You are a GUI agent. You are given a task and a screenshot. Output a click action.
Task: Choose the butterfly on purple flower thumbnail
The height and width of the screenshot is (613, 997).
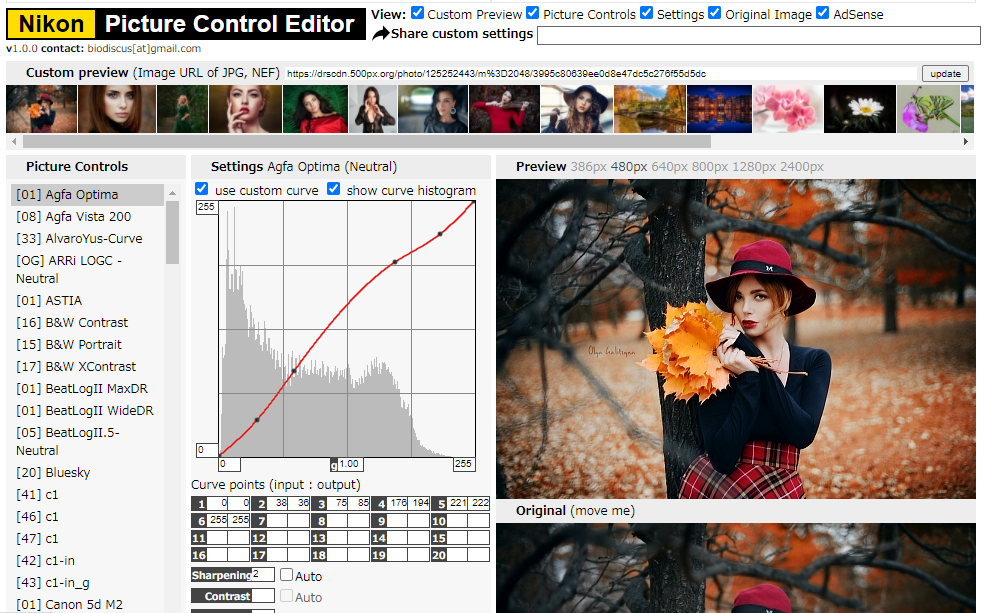[928, 109]
